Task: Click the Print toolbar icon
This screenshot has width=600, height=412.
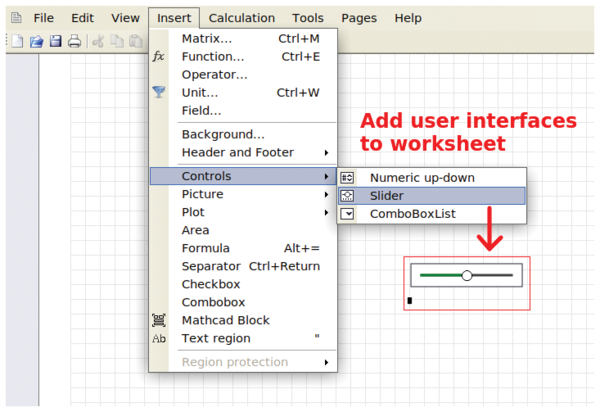Action: tap(73, 40)
